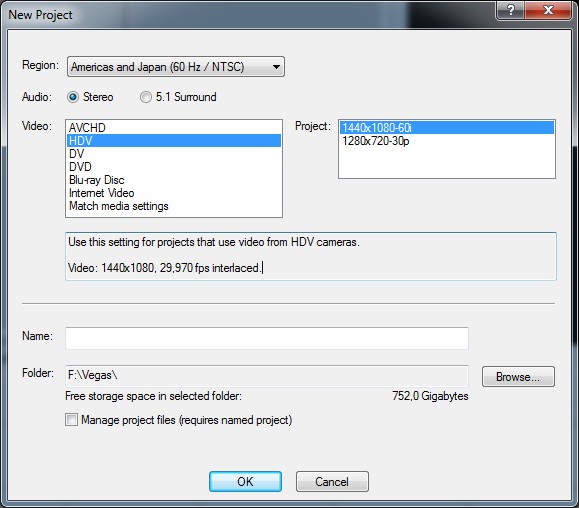Select DVD video format
The height and width of the screenshot is (508, 579).
(174, 167)
